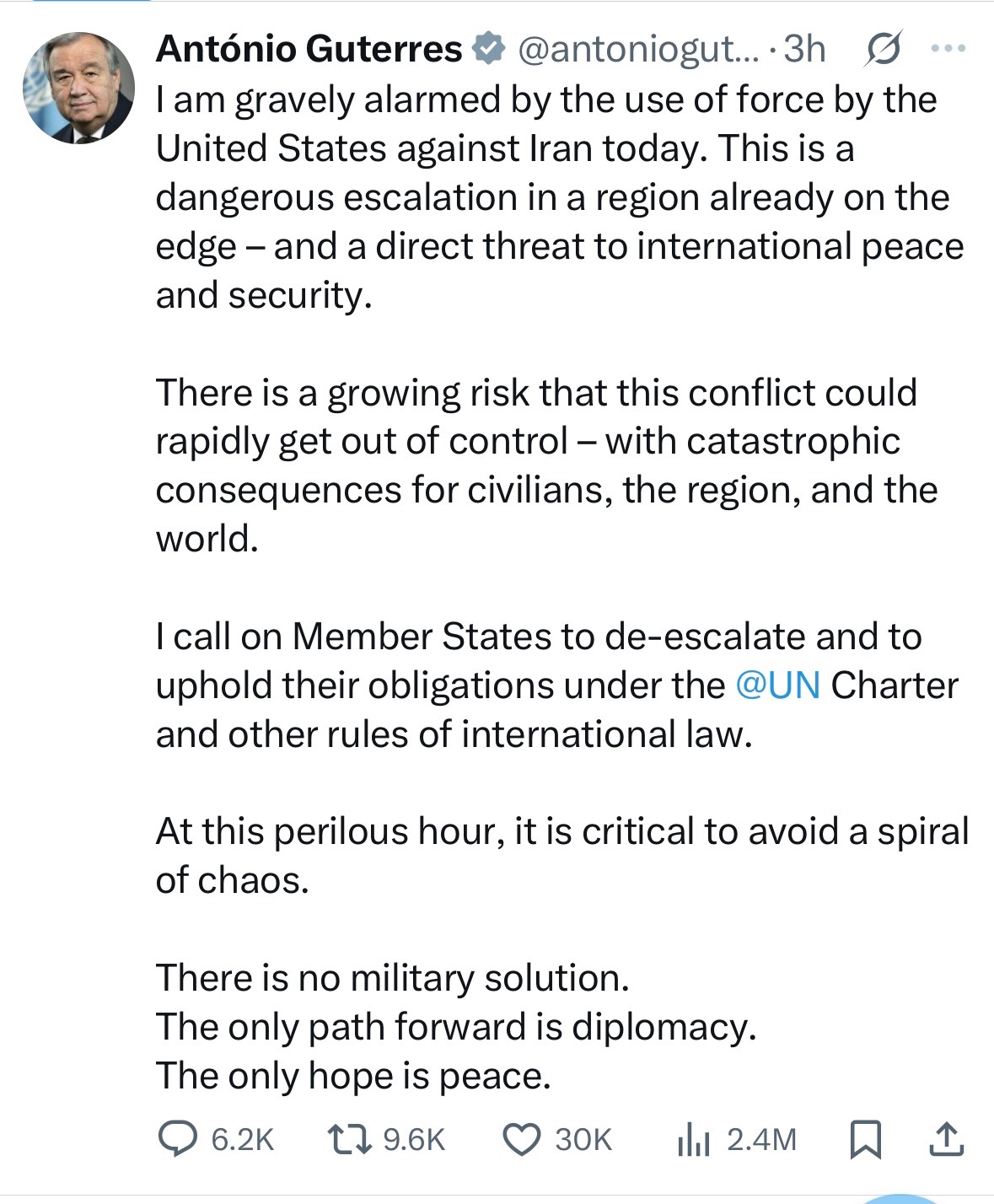Tap the reply speech bubble icon
994x1204 pixels.
tap(178, 1138)
